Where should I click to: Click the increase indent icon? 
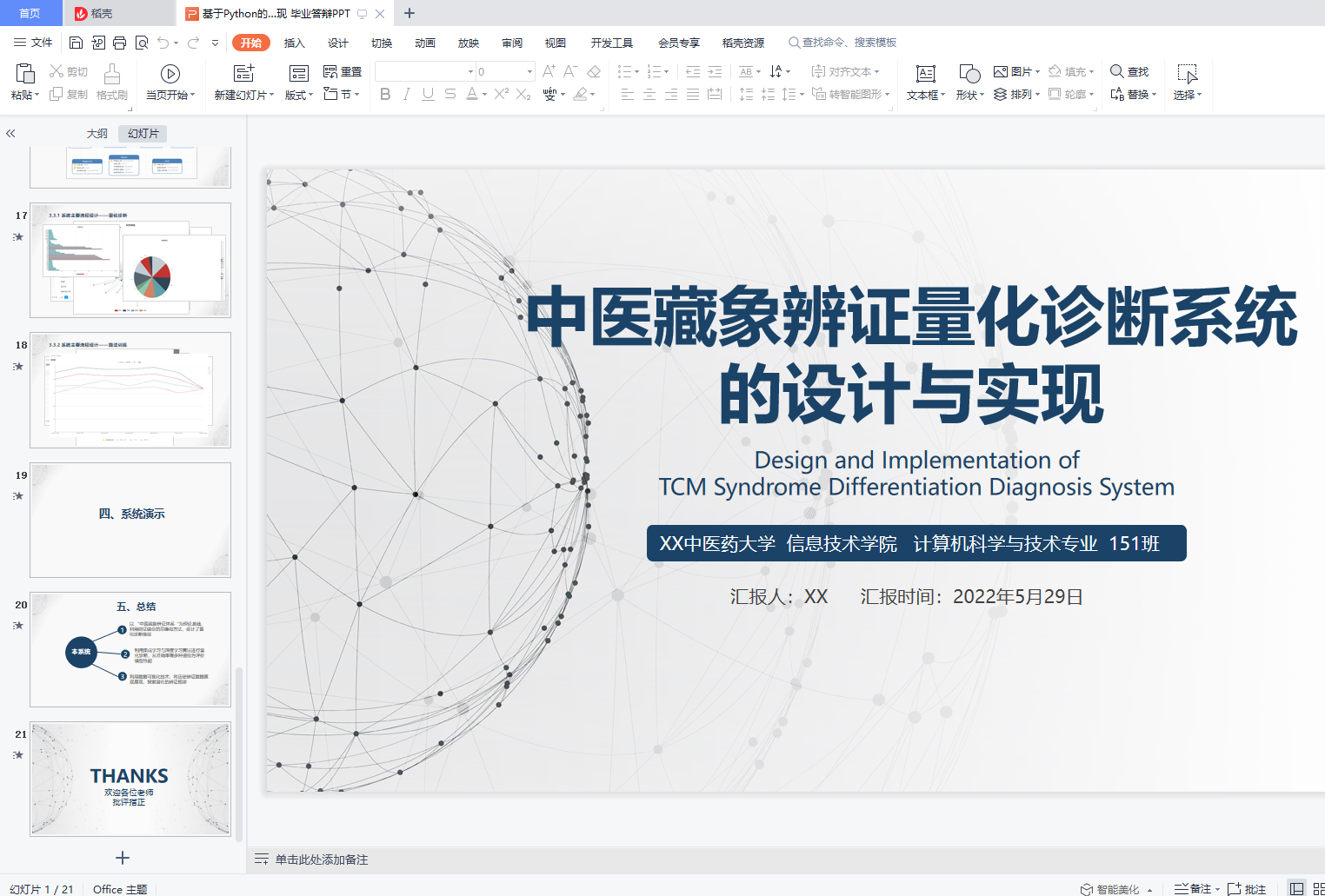715,71
